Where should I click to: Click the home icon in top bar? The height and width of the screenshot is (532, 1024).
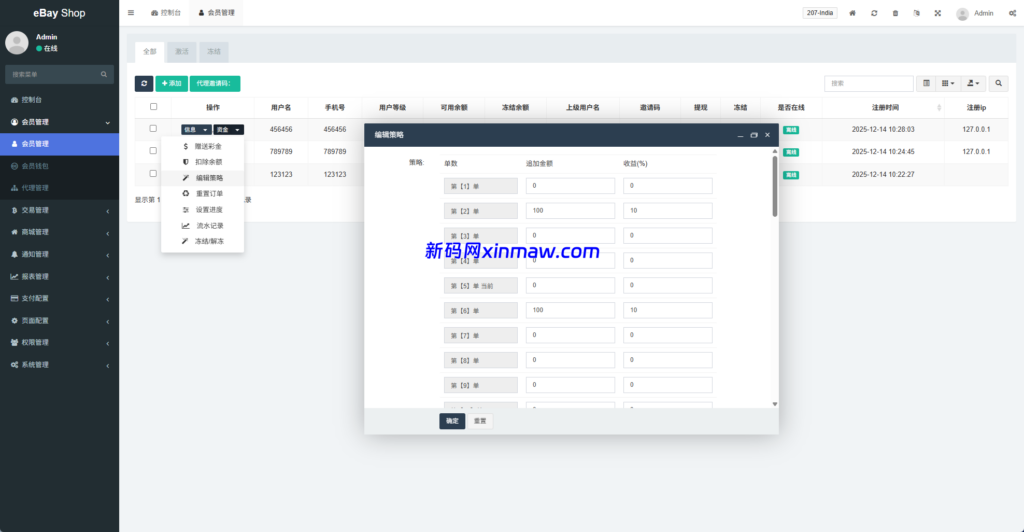tap(852, 13)
